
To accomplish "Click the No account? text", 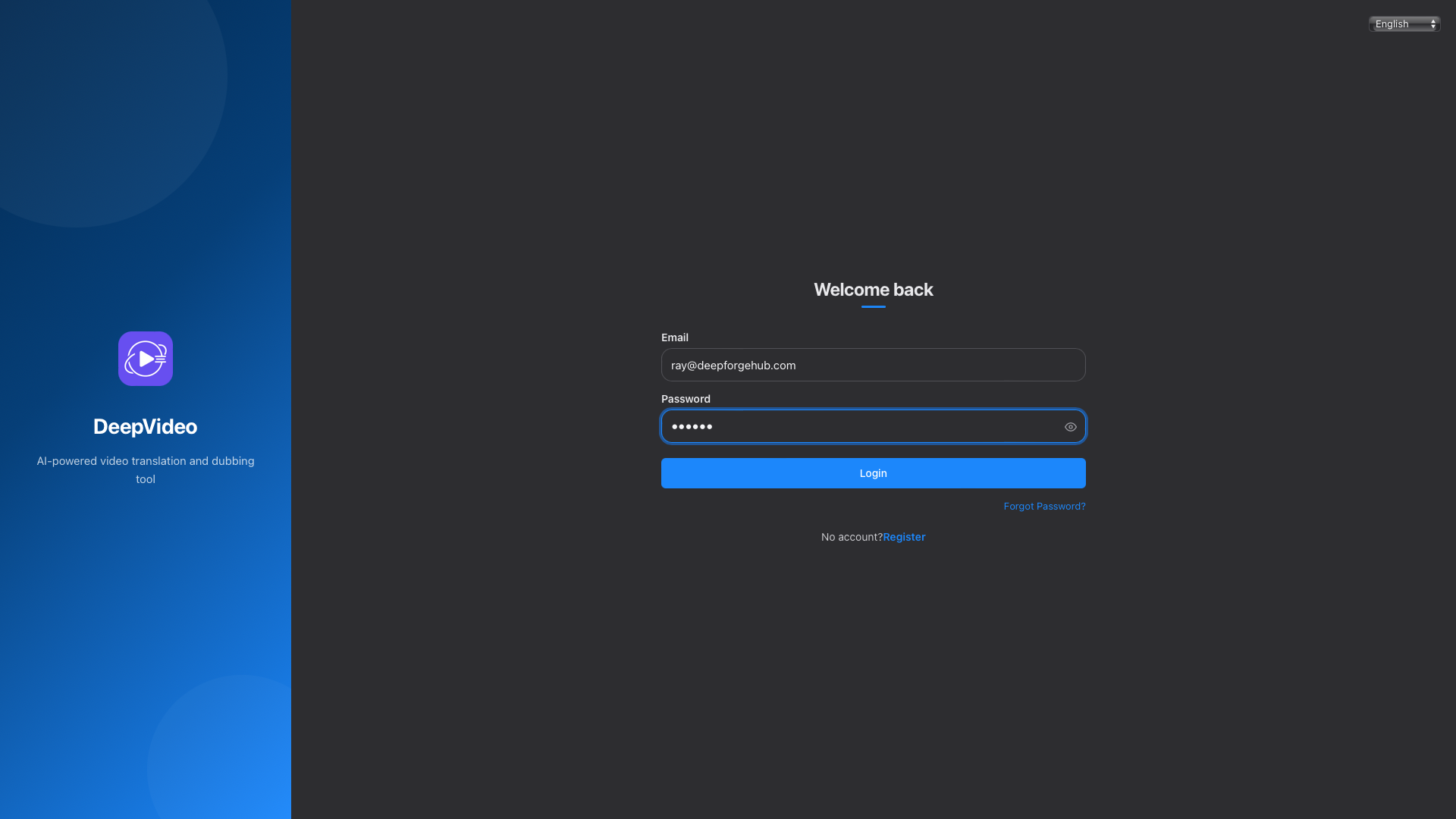I will click(x=852, y=537).
